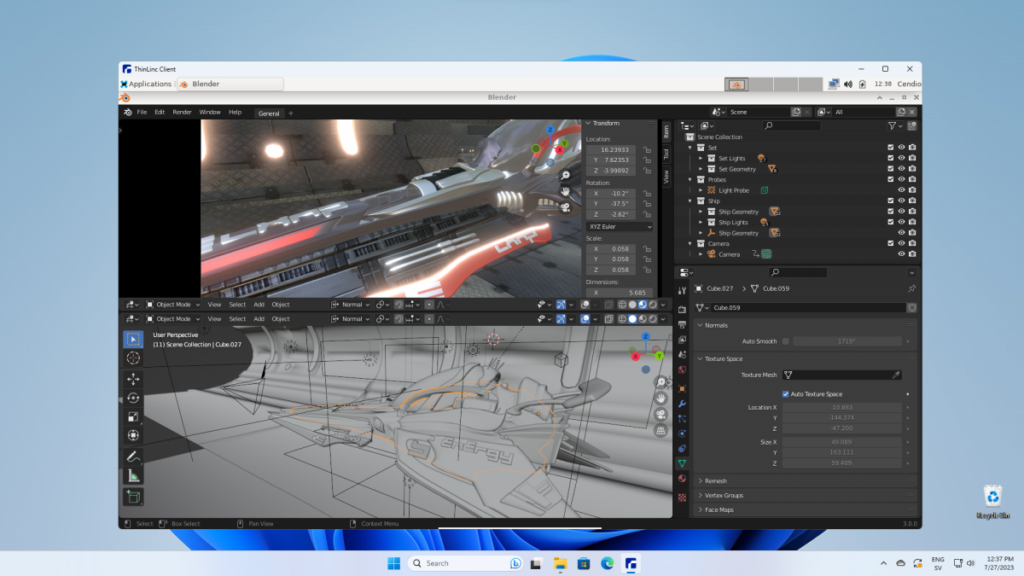Hide Set Lights collection in viewport
The width and height of the screenshot is (1024, 576).
(901, 158)
